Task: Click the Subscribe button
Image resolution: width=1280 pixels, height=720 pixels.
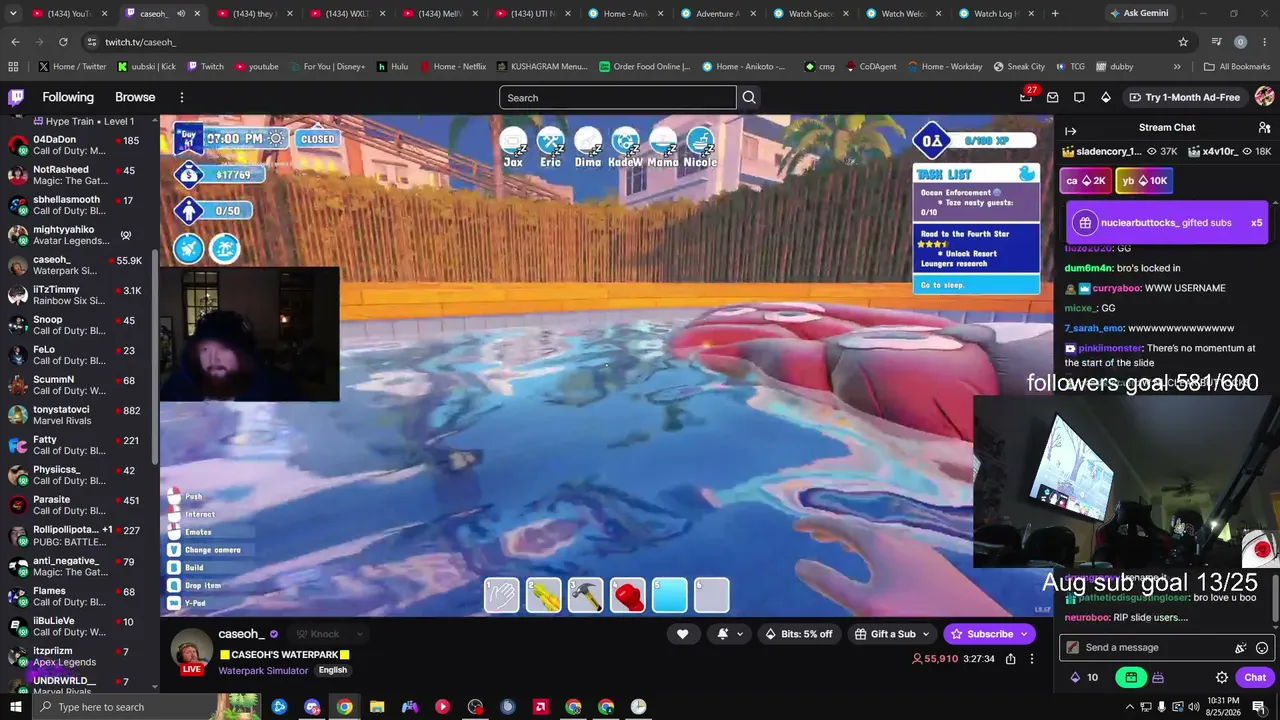Action: [x=989, y=634]
